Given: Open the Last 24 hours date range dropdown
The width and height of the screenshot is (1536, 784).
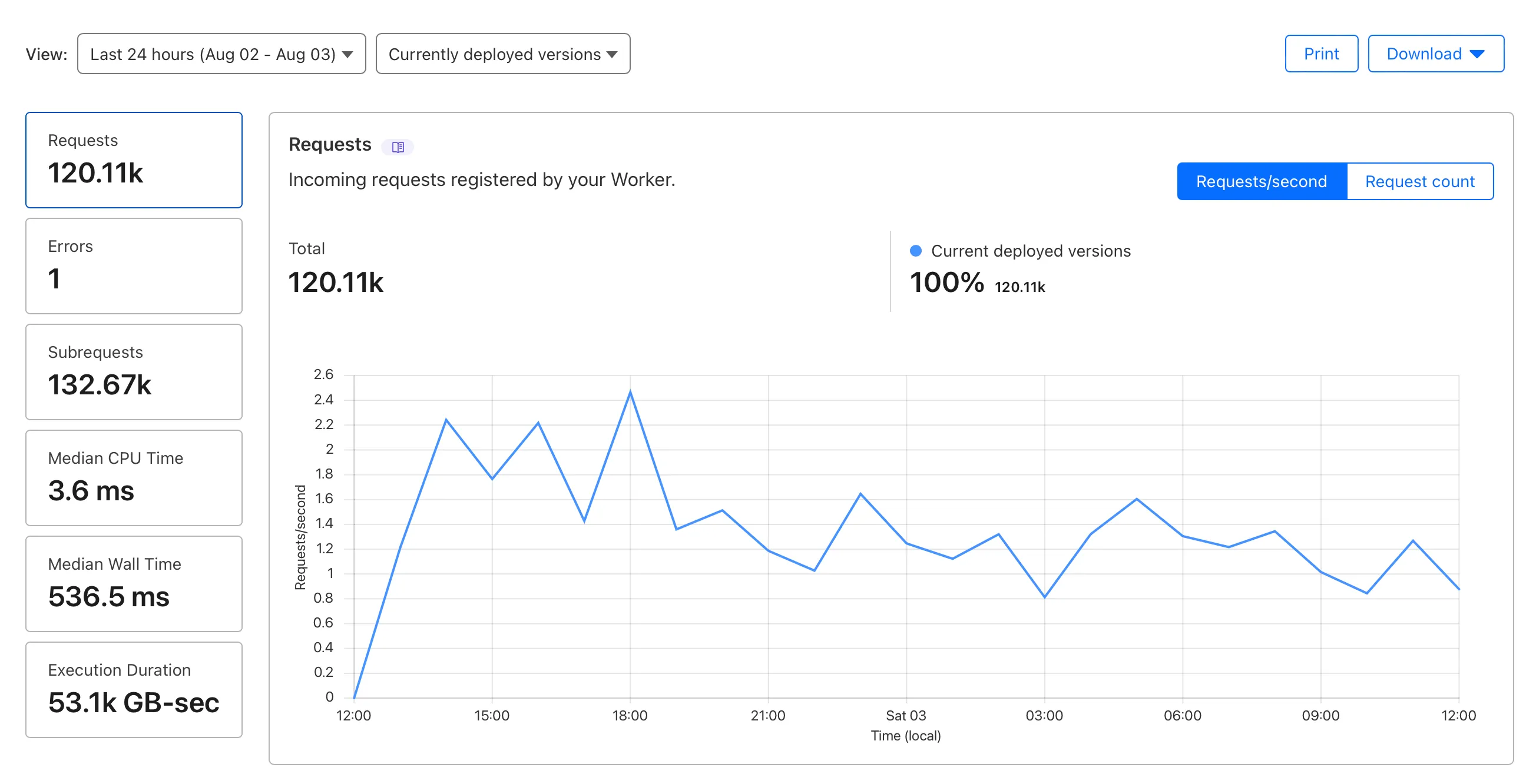Looking at the screenshot, I should point(221,54).
